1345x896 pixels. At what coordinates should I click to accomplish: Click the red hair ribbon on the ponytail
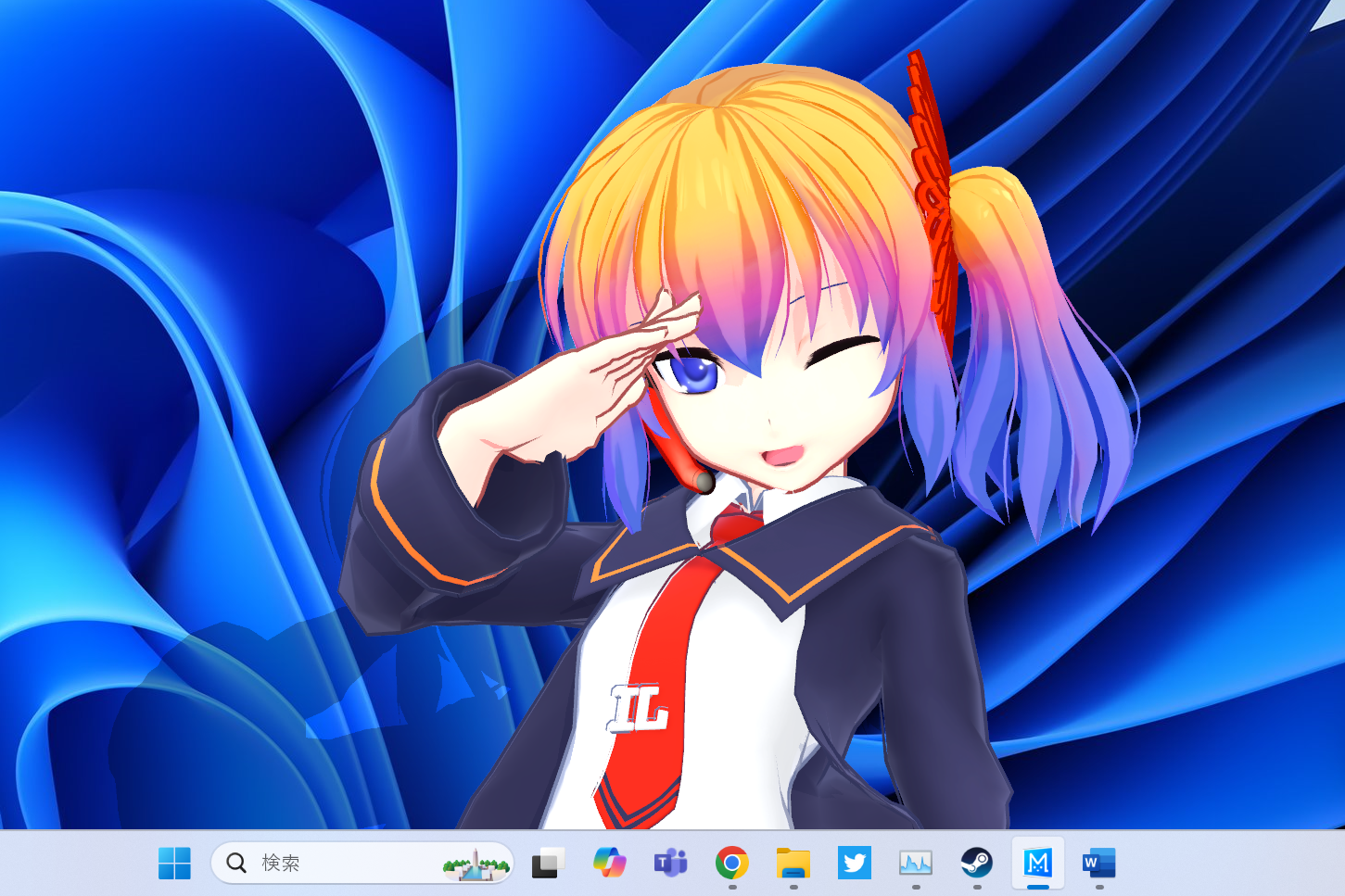click(932, 185)
